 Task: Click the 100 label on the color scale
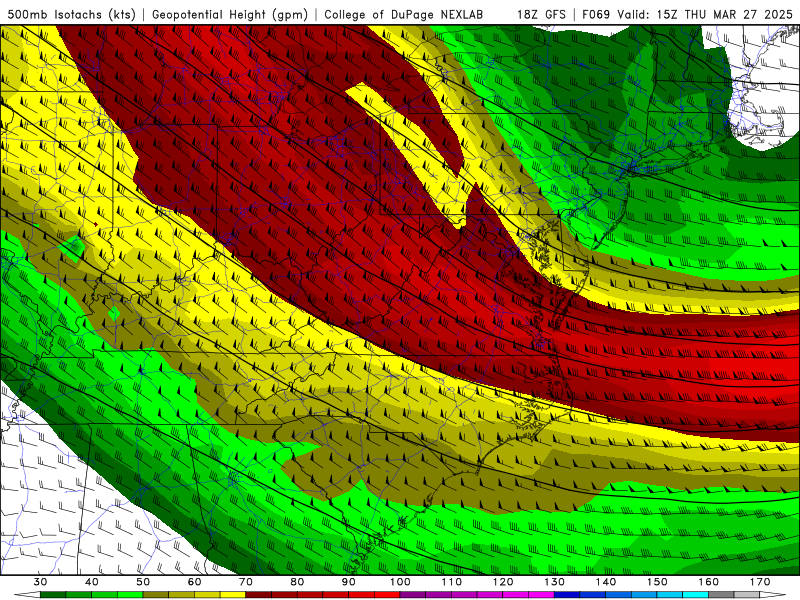[x=401, y=582]
